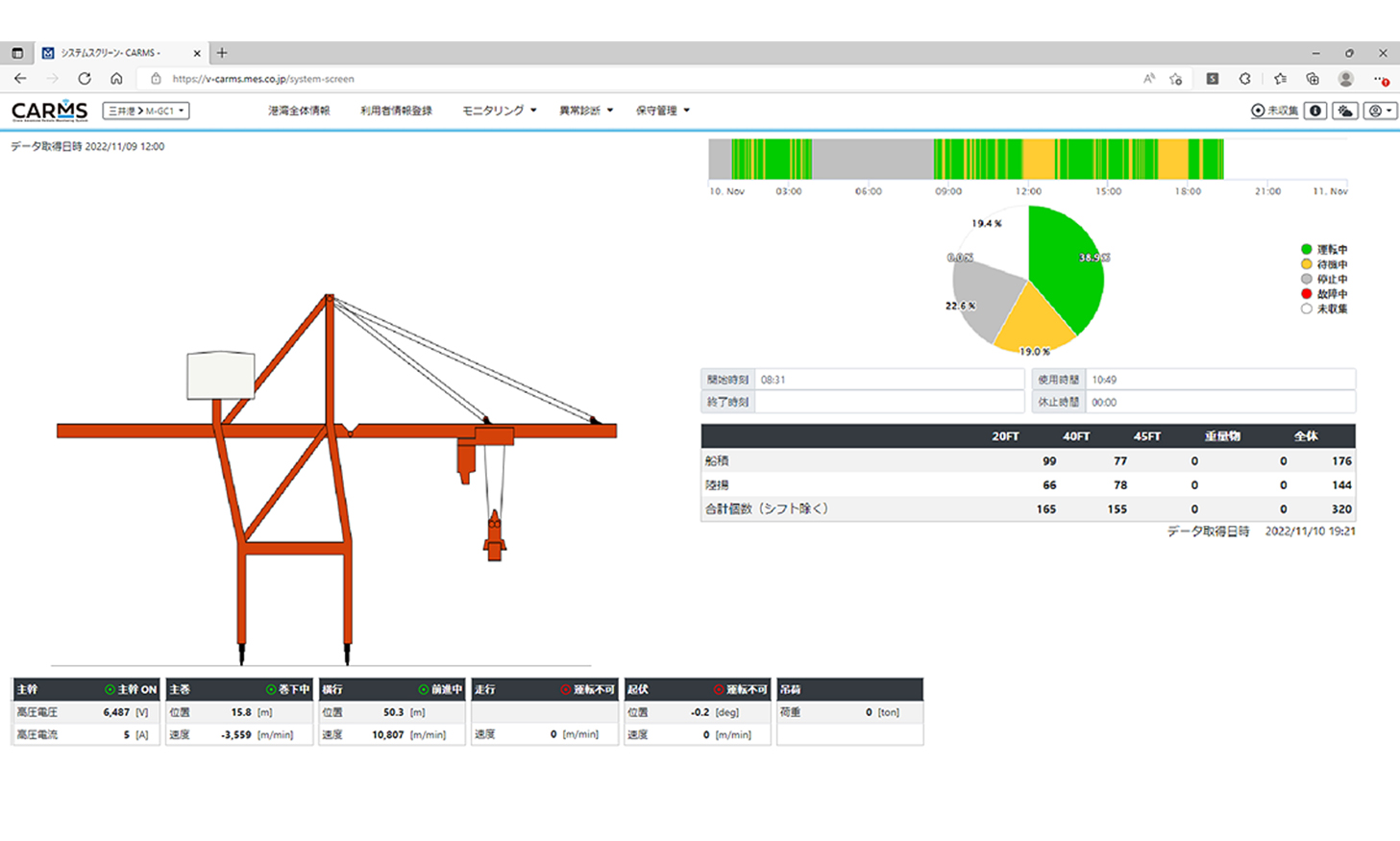Open browser profile avatar

coord(1346,79)
